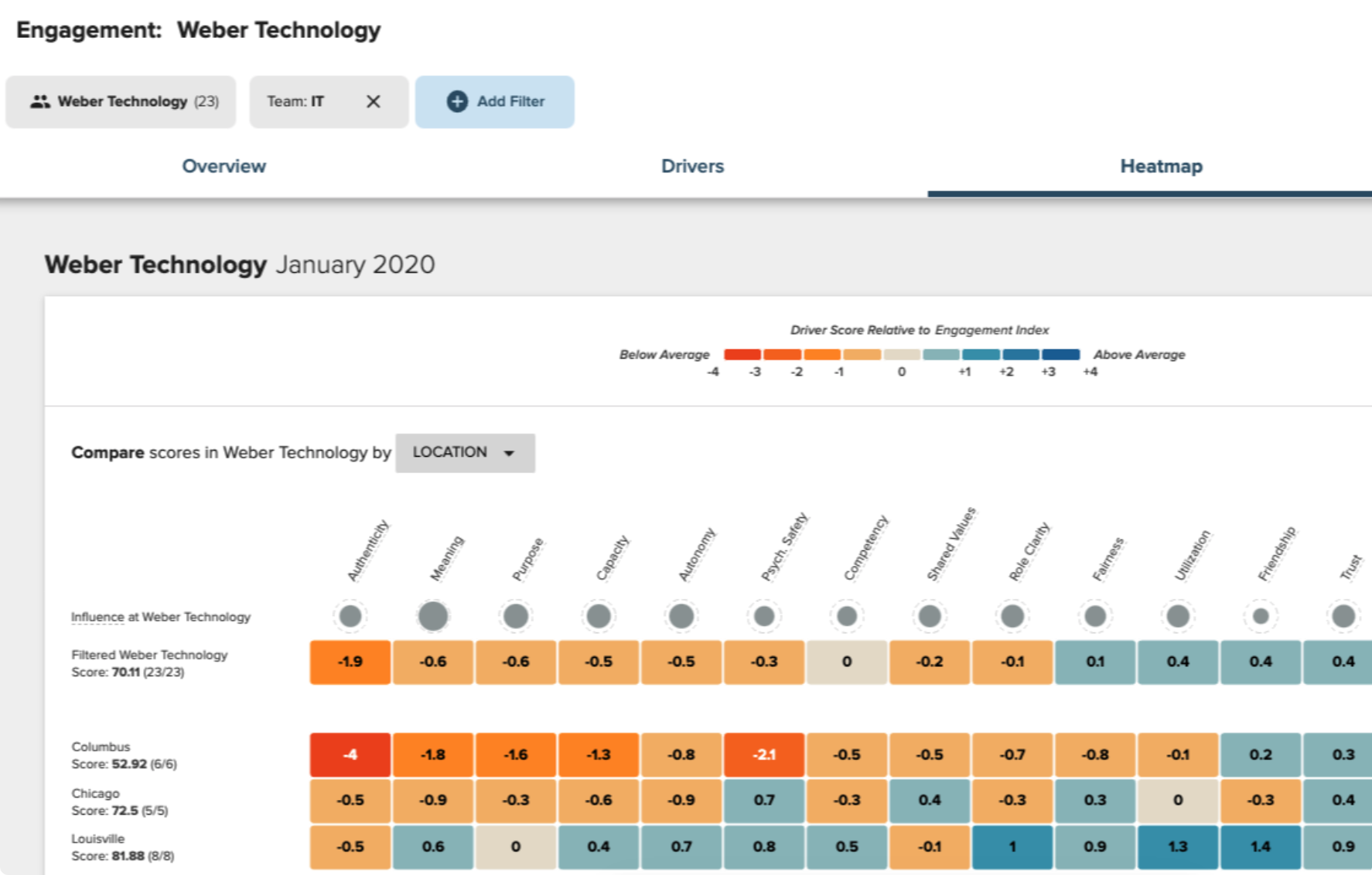Viewport: 1372px width, 875px height.
Task: Remove the Team: IT filter
Action: tap(373, 101)
